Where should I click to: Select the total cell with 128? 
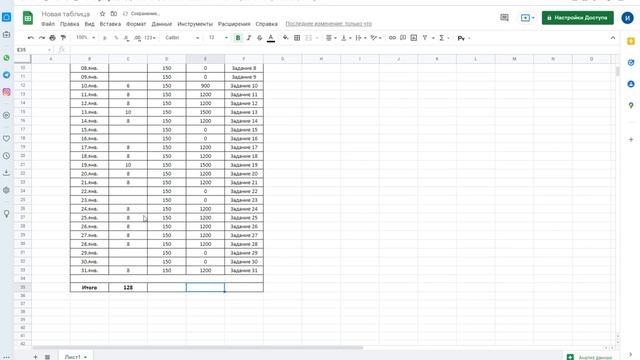point(128,288)
